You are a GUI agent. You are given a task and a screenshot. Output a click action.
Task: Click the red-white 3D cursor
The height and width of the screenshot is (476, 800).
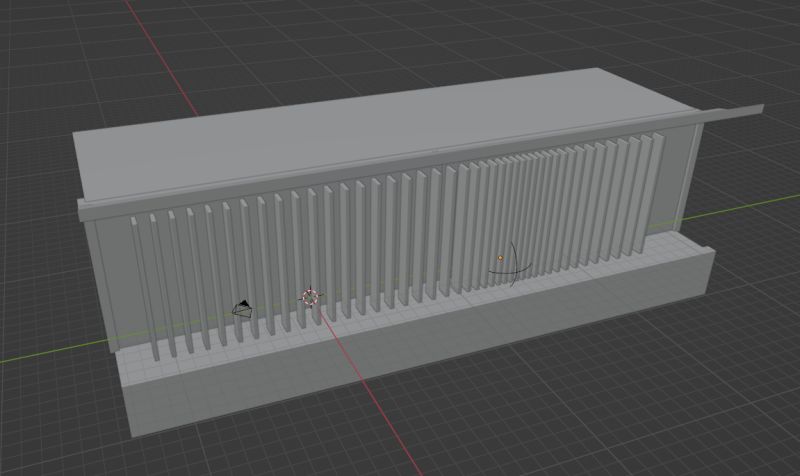tap(310, 297)
